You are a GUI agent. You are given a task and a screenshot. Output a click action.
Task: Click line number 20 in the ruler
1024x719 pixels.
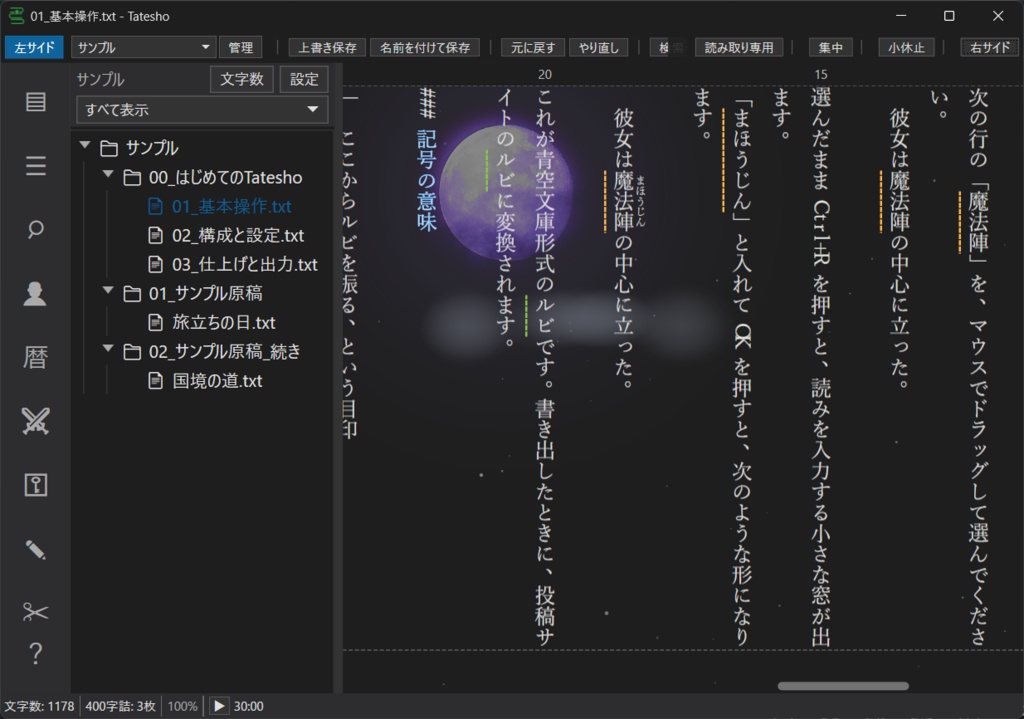tap(545, 74)
